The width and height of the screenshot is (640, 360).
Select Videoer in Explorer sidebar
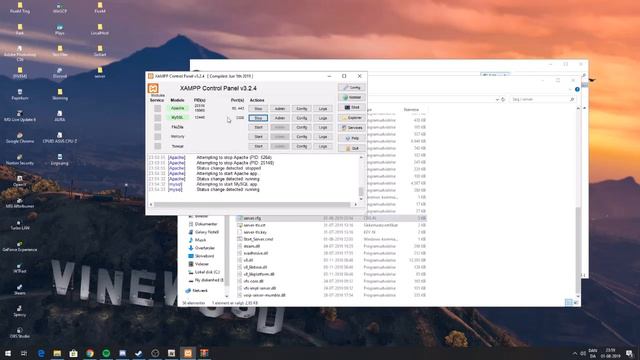pos(199,264)
